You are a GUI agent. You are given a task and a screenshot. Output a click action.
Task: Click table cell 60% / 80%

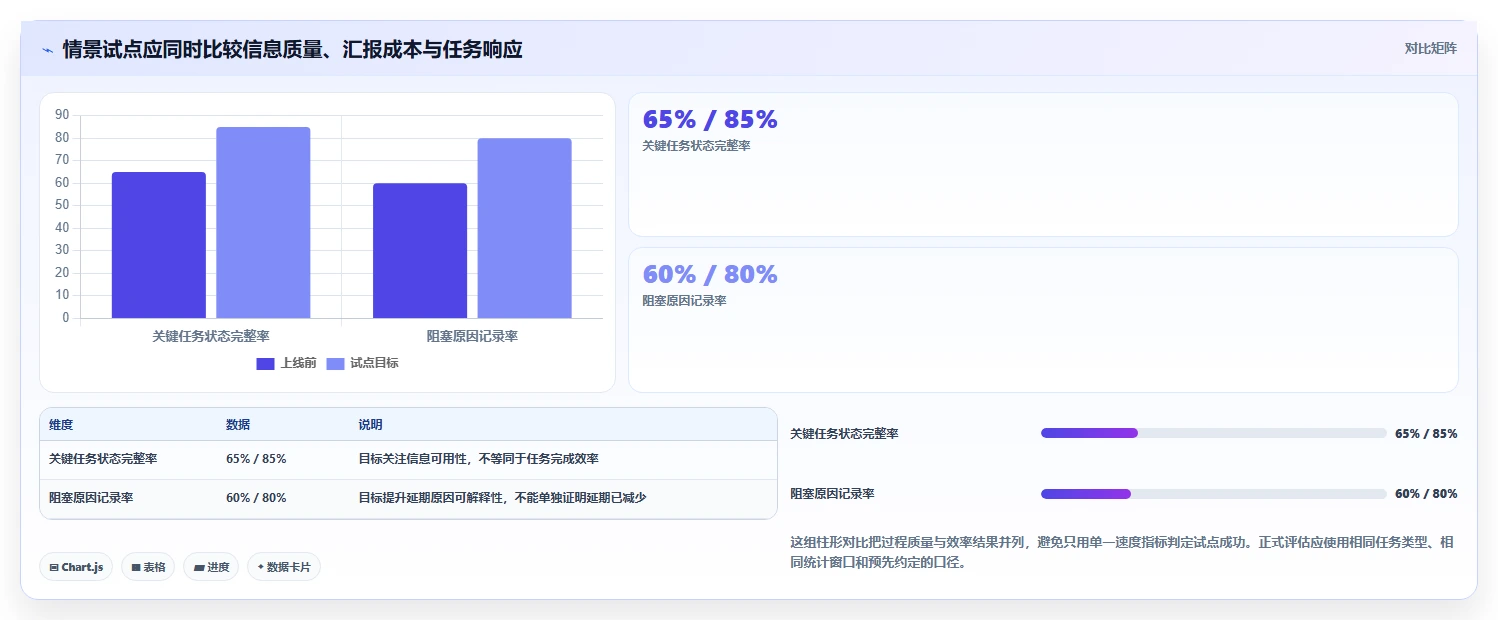[x=256, y=498]
